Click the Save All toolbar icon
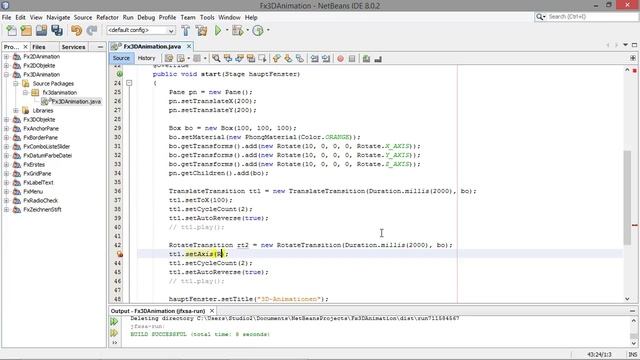 click(57, 30)
